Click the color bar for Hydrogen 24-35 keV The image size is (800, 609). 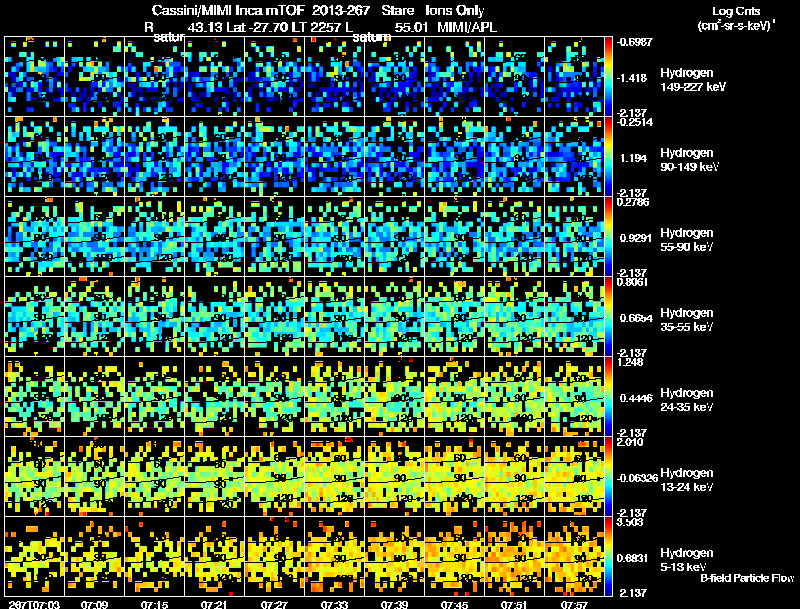608,396
